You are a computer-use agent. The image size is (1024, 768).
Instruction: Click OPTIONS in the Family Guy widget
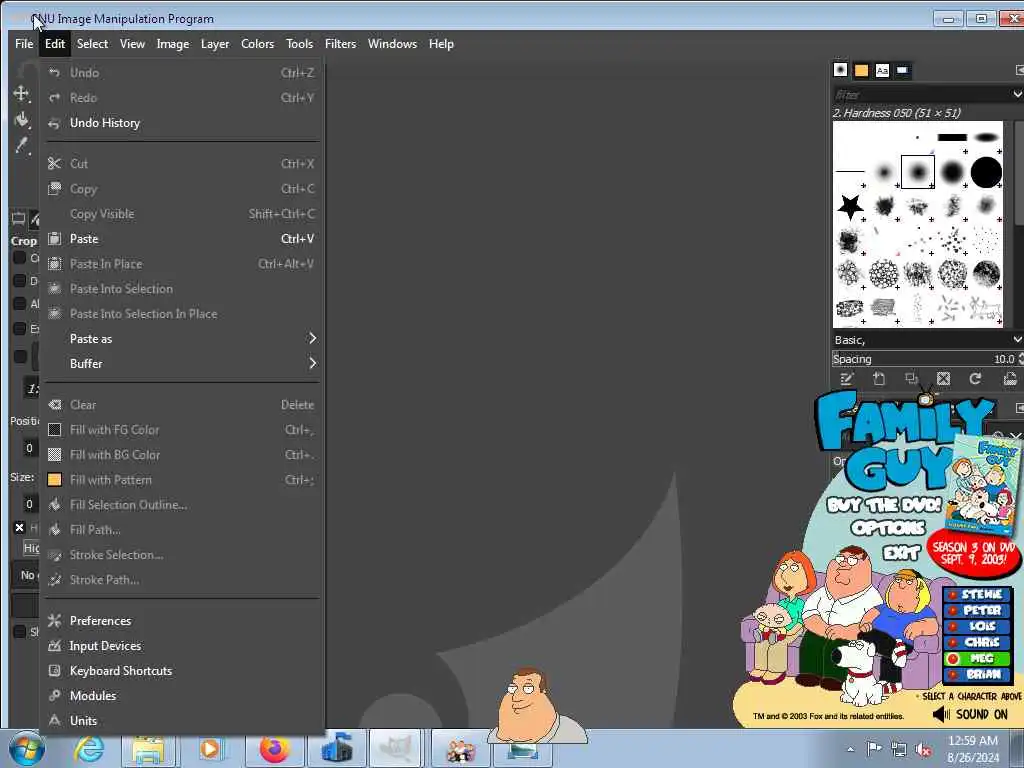point(888,528)
